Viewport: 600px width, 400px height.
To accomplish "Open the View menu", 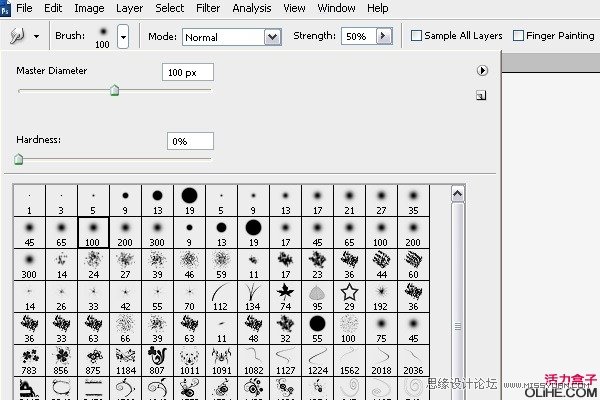I will [x=294, y=8].
